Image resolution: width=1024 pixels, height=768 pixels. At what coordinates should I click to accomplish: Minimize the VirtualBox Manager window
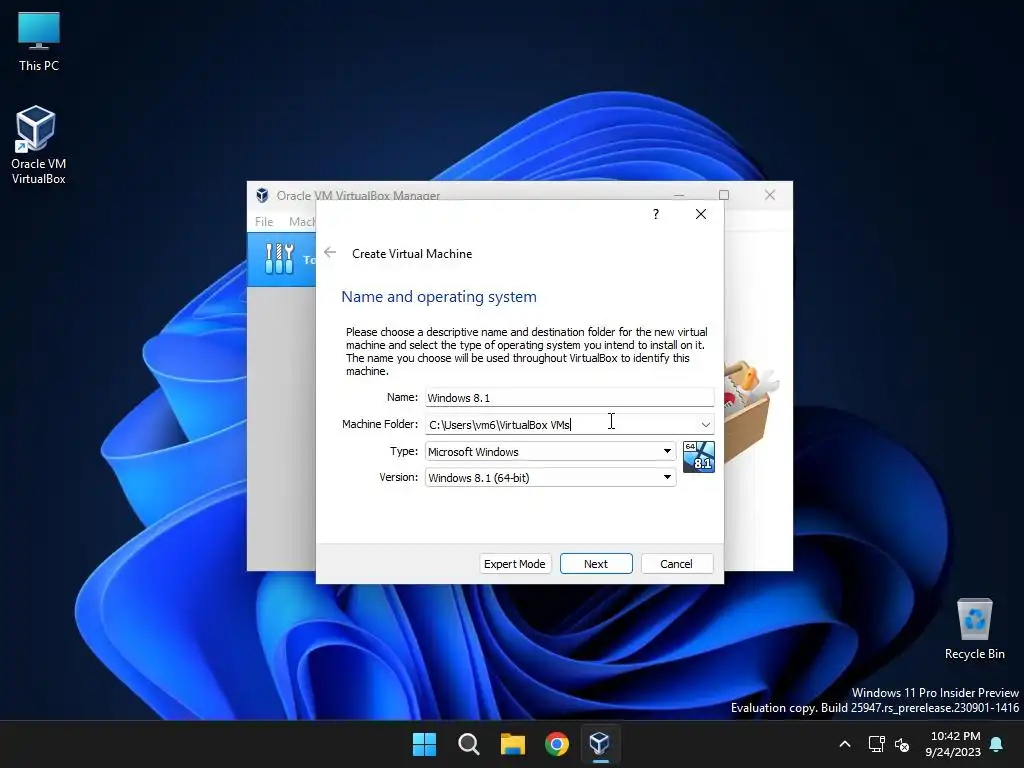tap(679, 195)
